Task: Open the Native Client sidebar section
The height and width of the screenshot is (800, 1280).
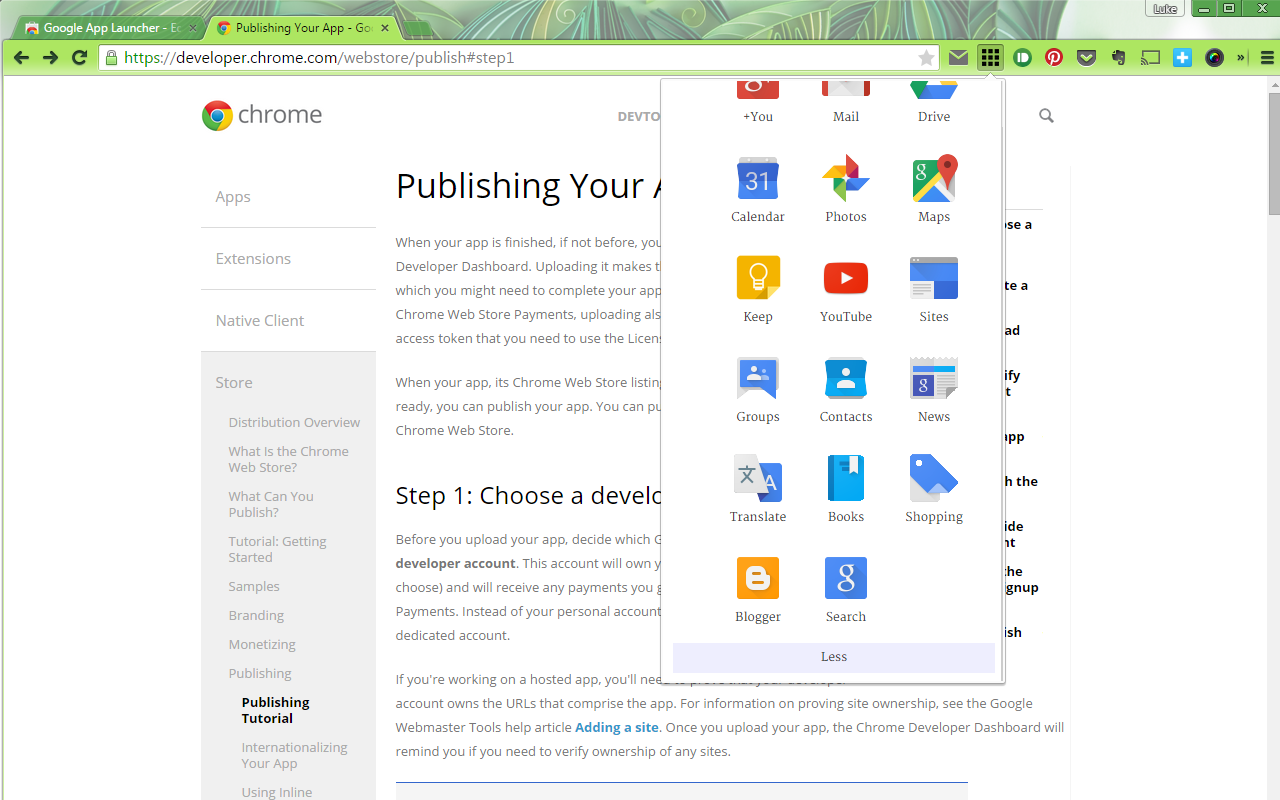Action: [260, 321]
